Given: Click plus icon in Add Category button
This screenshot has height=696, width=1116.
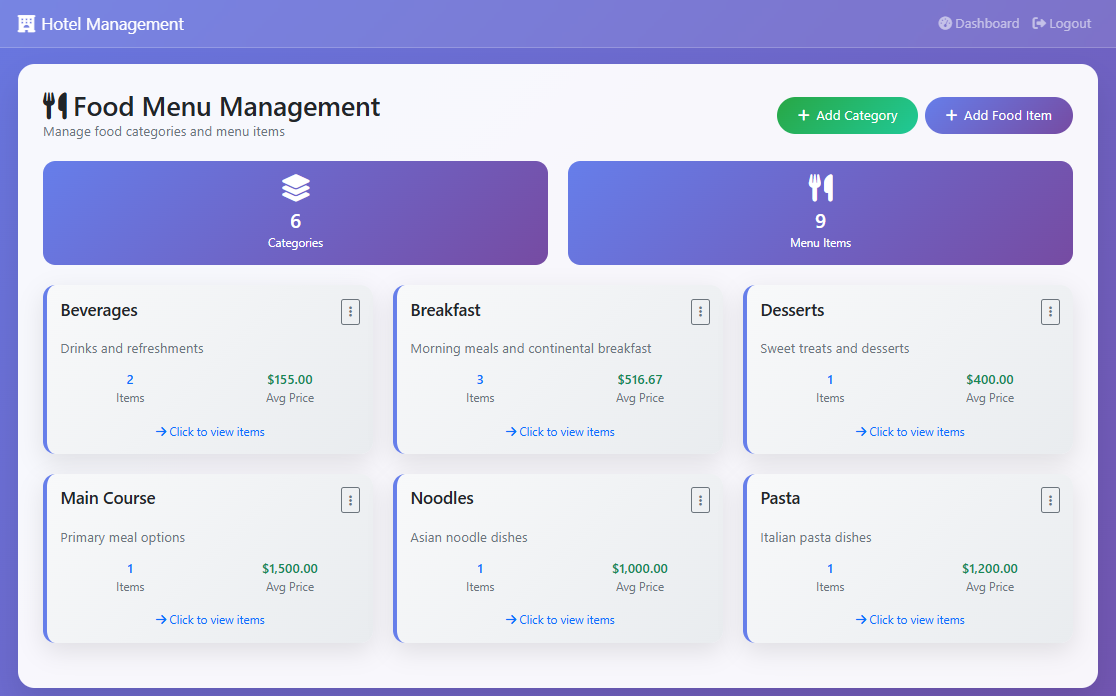Looking at the screenshot, I should point(803,116).
